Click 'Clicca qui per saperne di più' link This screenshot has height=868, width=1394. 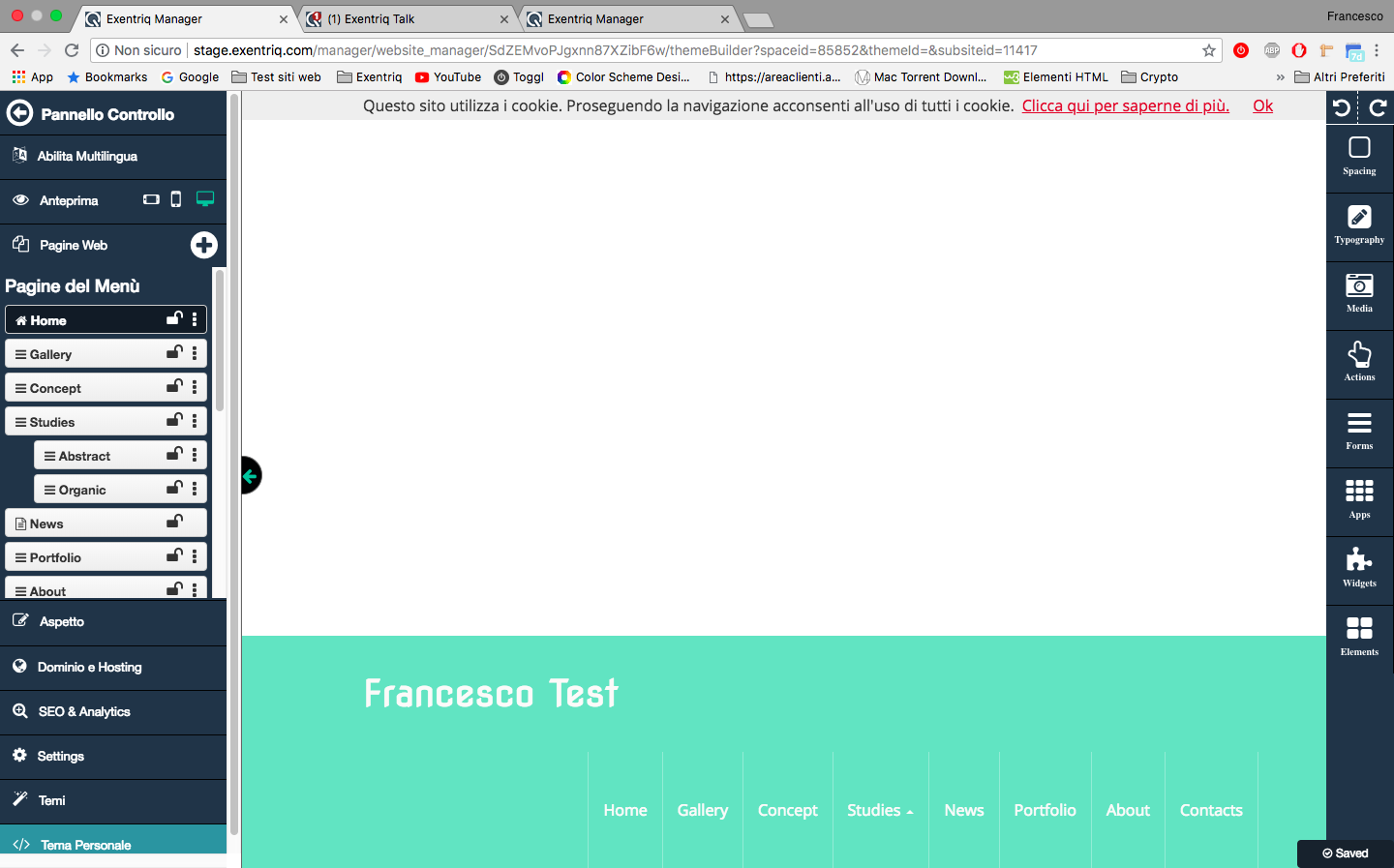point(1125,105)
